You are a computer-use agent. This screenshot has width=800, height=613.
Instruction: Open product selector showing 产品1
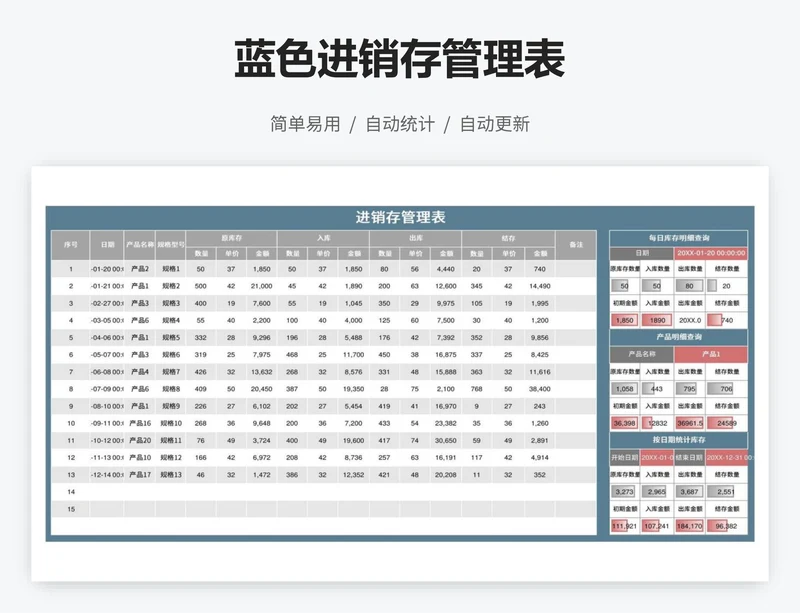tap(711, 354)
